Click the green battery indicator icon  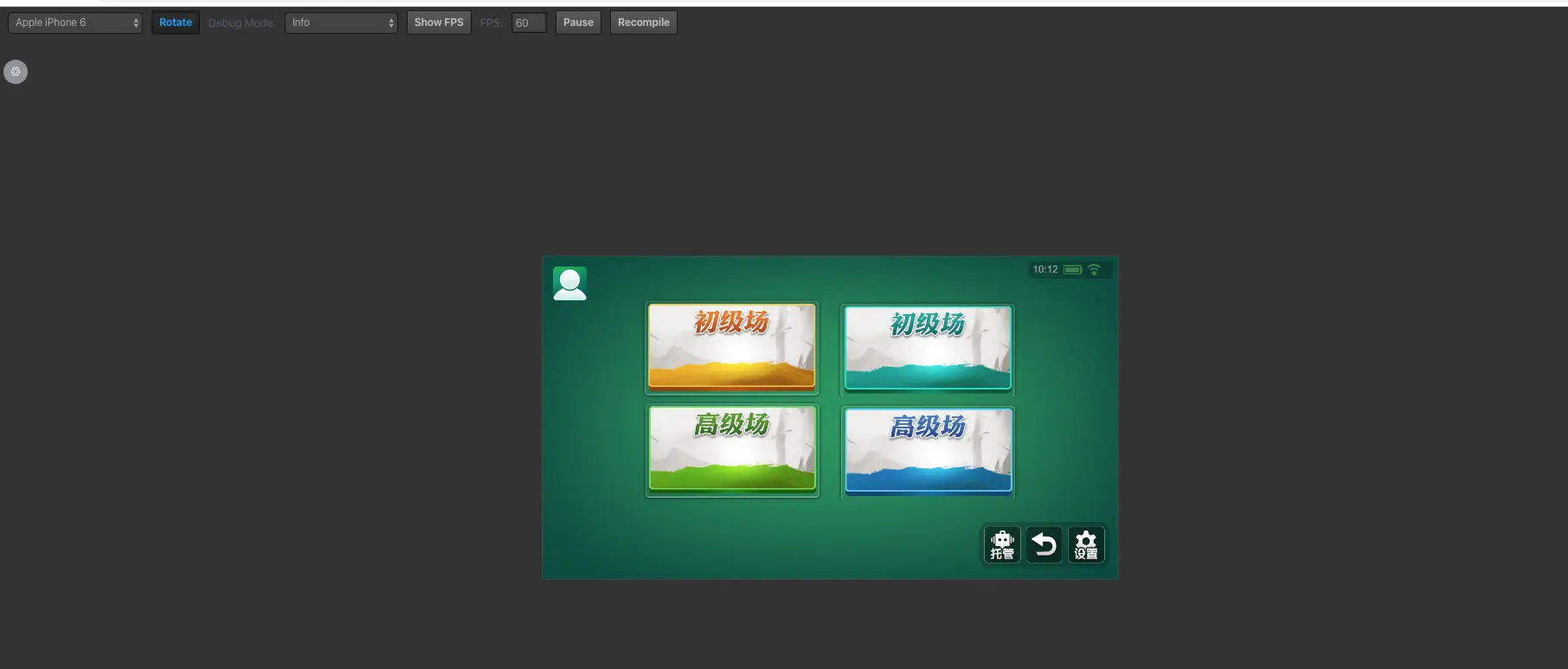tap(1073, 270)
